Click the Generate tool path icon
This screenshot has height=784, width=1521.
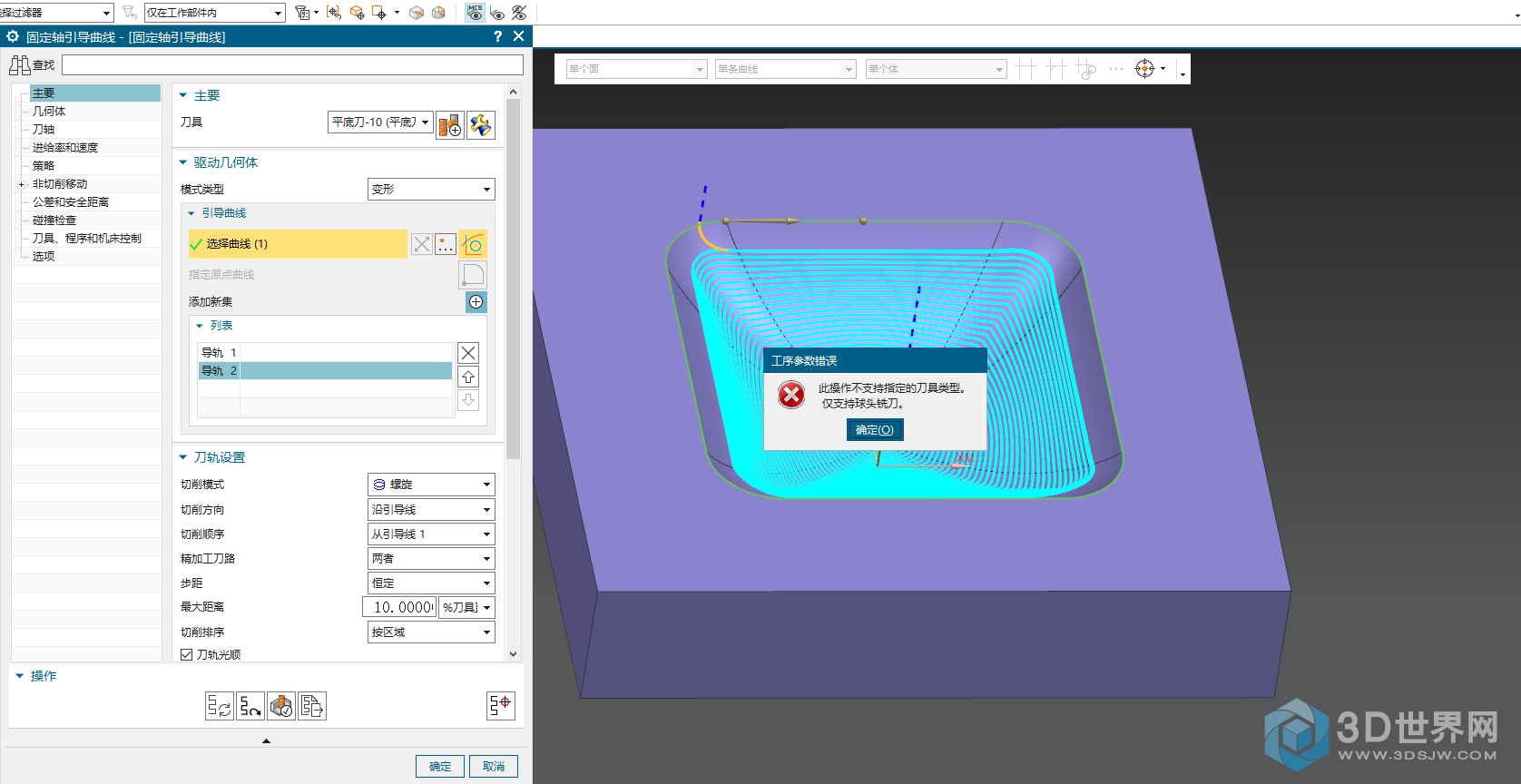[x=220, y=706]
